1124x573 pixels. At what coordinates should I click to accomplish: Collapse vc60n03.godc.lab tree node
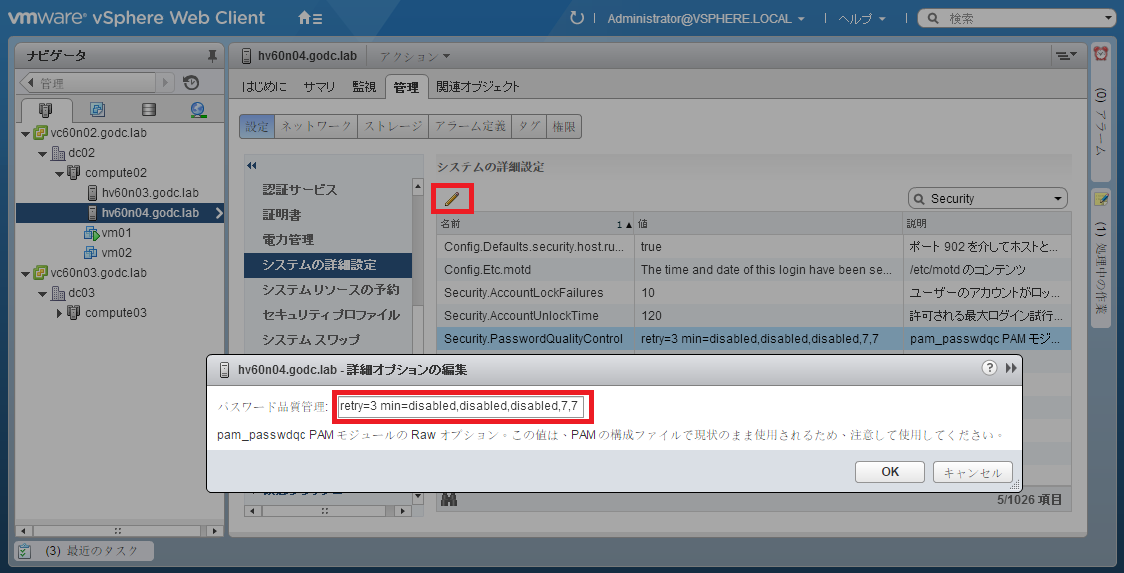point(26,273)
